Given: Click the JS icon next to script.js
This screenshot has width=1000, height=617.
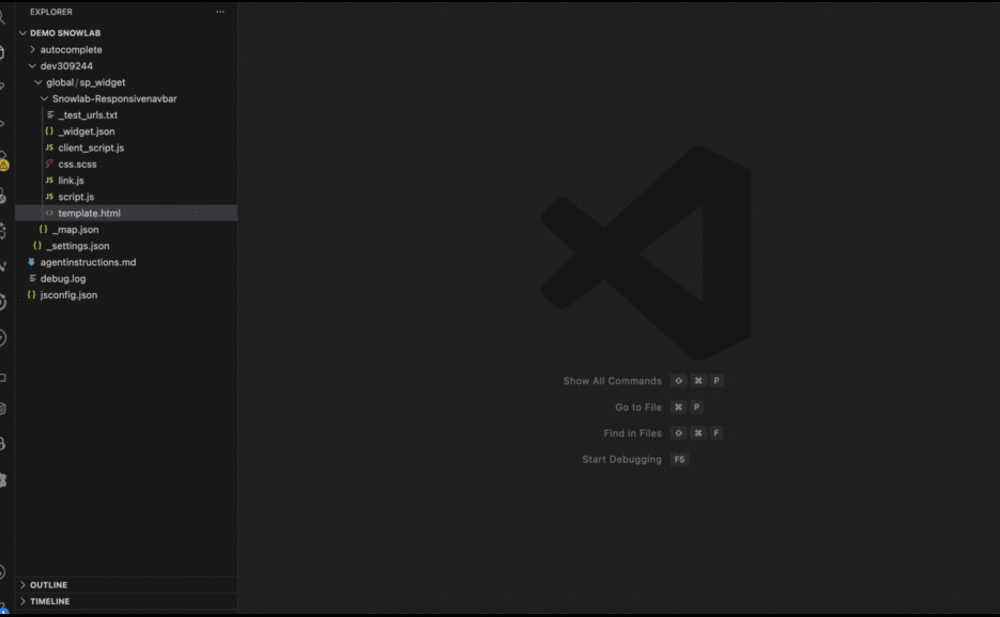Looking at the screenshot, I should coord(49,197).
